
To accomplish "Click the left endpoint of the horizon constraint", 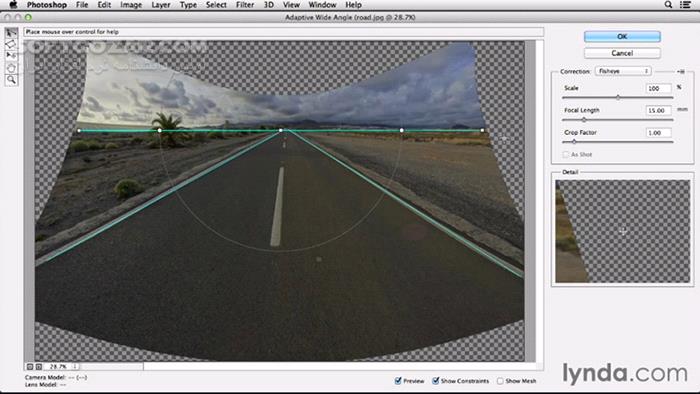I will (x=79, y=131).
